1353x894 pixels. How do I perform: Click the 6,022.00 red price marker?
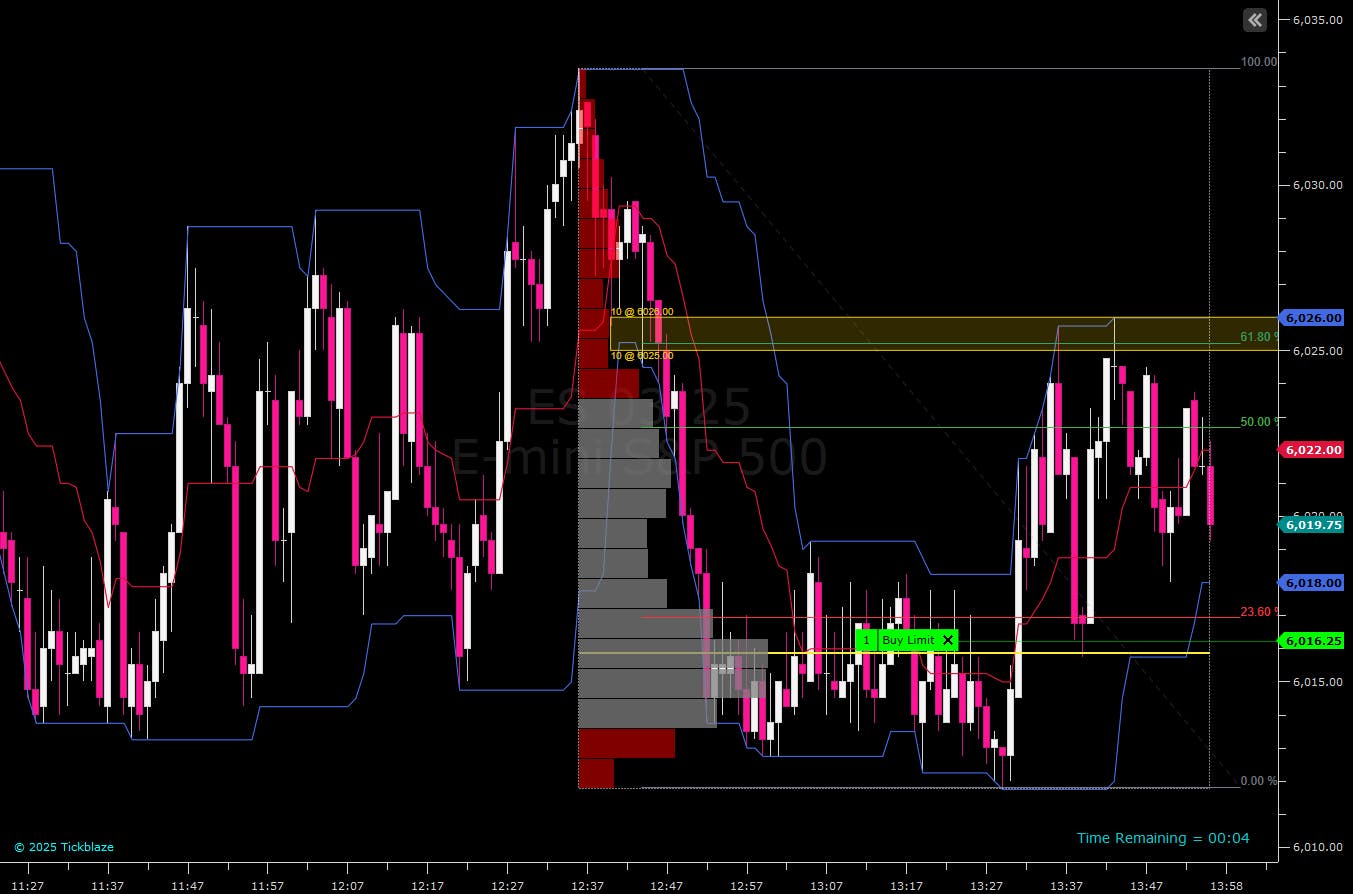[x=1313, y=450]
